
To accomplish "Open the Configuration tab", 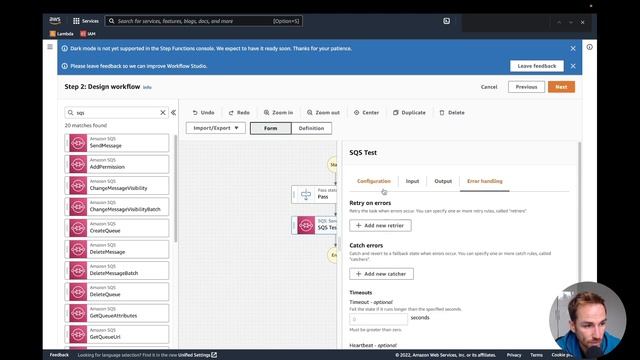I will (x=374, y=181).
